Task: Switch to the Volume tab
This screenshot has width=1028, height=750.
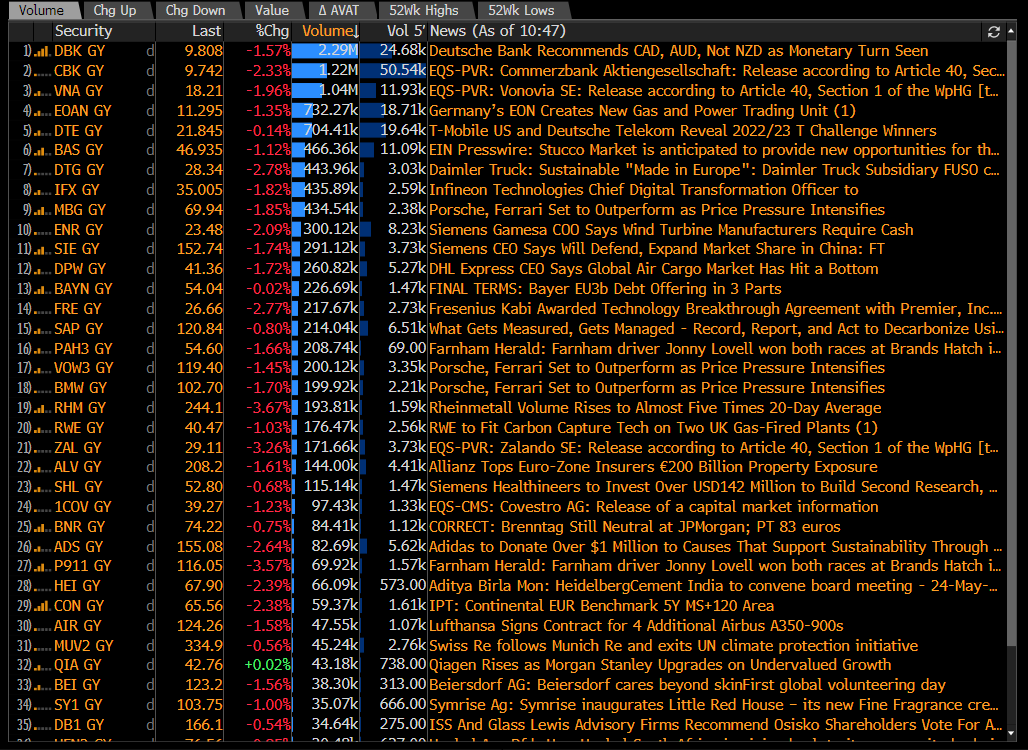Action: (43, 10)
